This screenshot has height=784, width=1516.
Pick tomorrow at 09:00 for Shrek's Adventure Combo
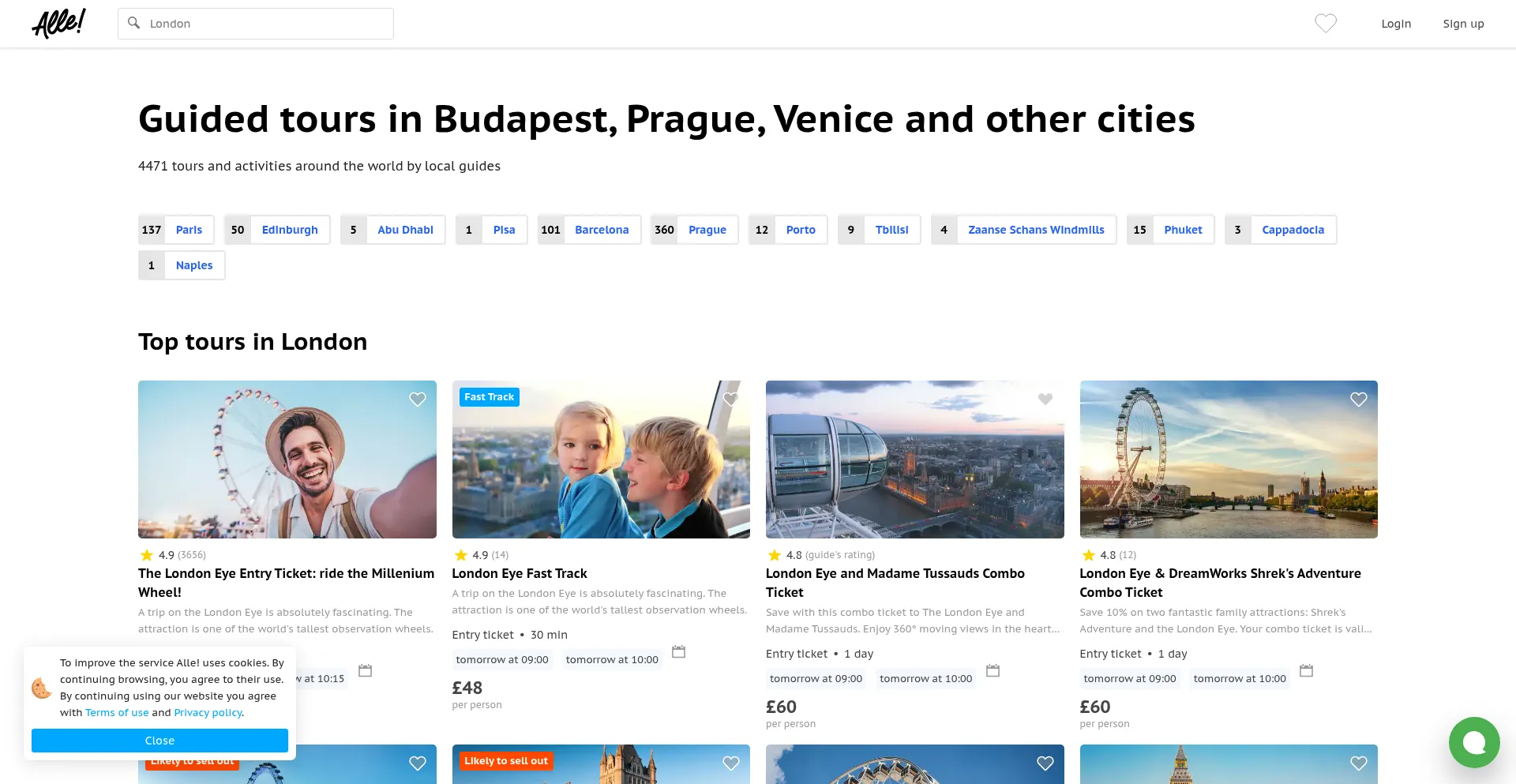click(x=1130, y=679)
